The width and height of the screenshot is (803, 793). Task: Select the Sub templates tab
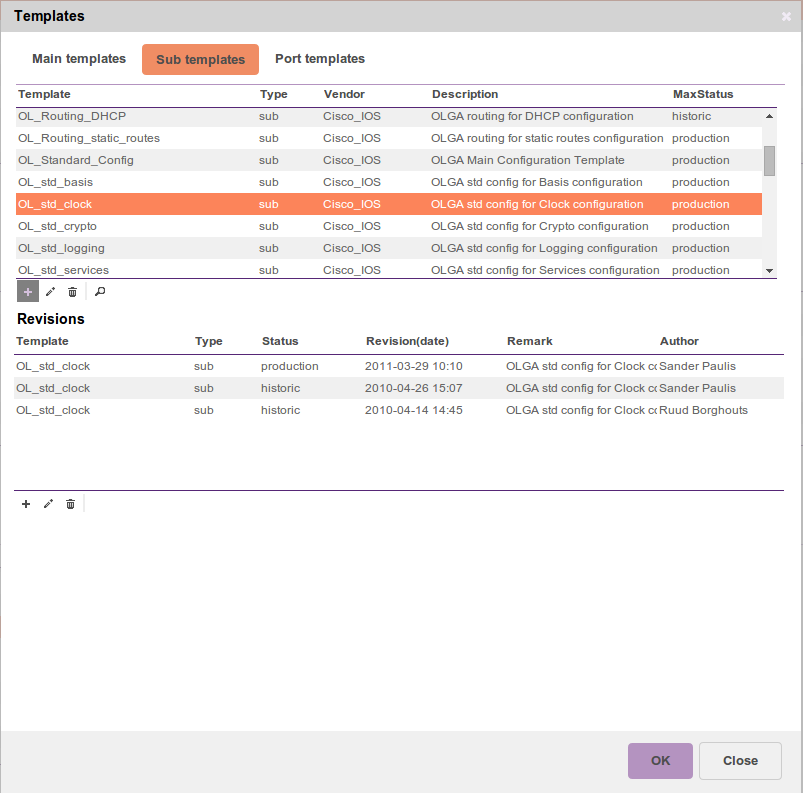click(200, 60)
